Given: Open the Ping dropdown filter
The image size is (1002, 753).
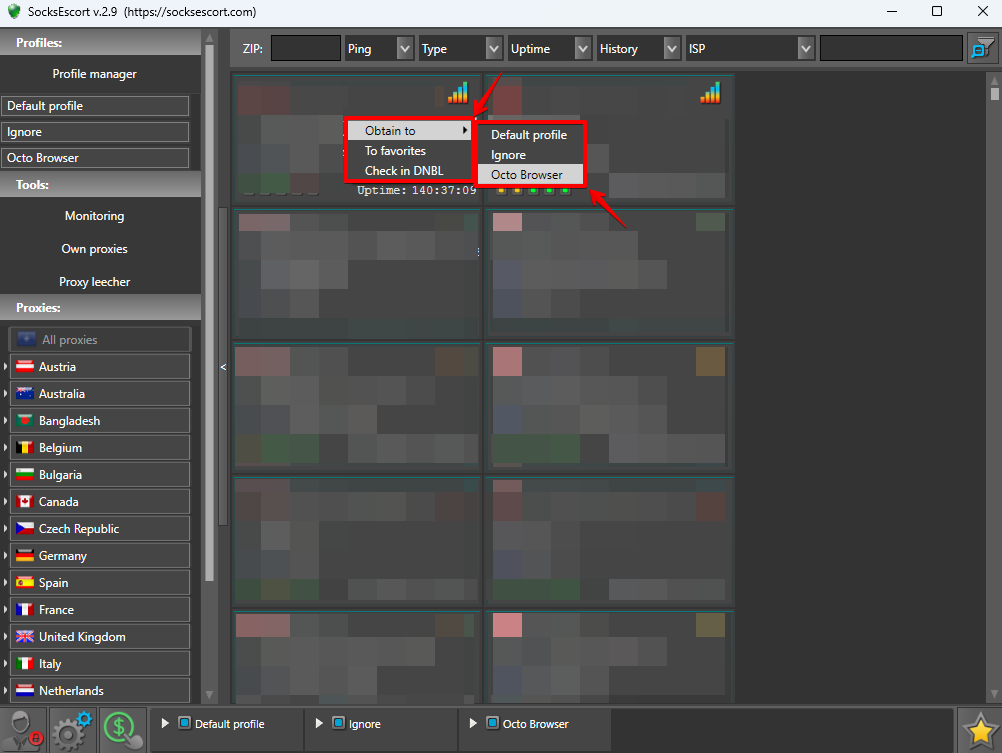Looking at the screenshot, I should click(380, 49).
